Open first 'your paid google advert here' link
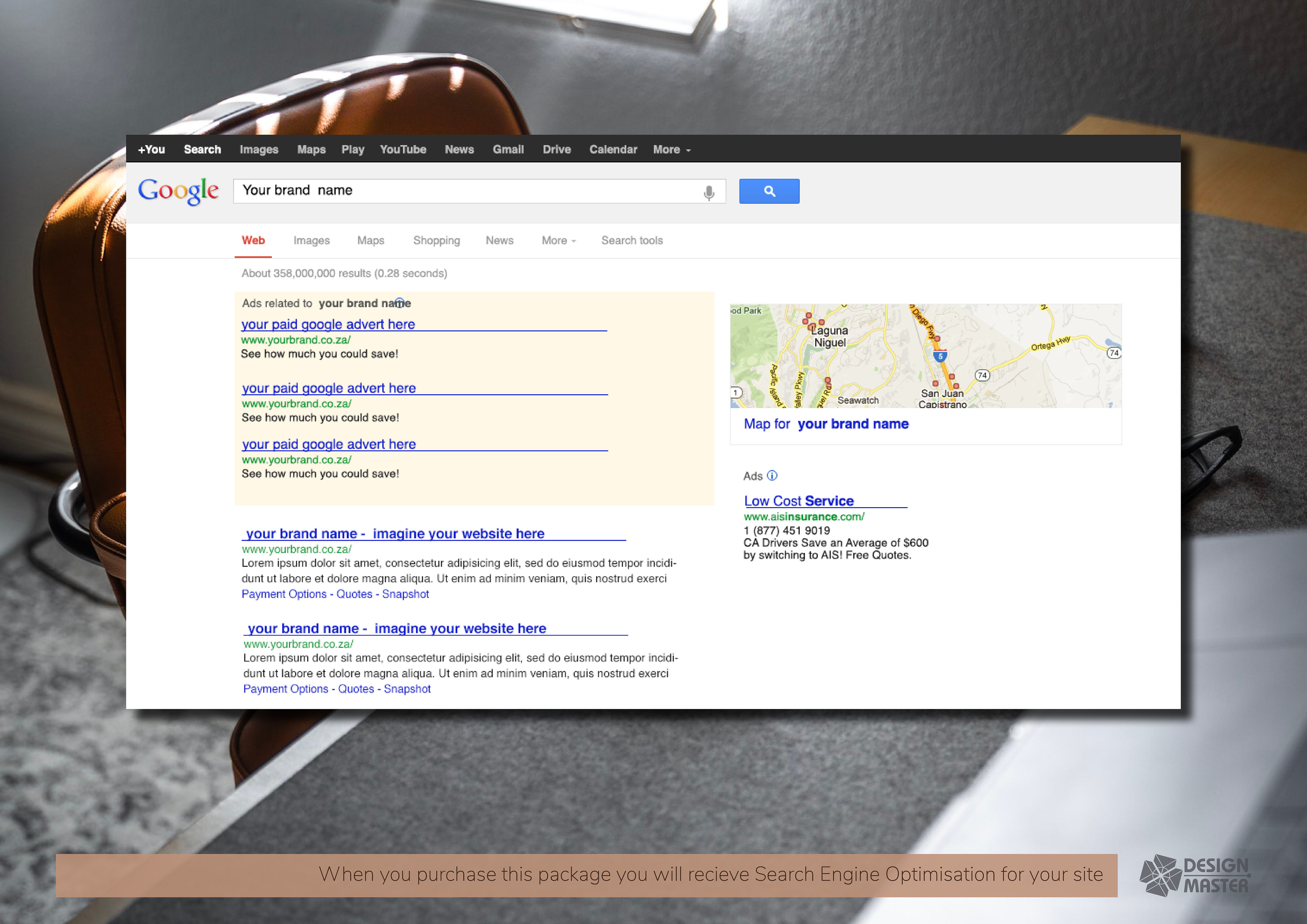The width and height of the screenshot is (1307, 924). tap(328, 325)
